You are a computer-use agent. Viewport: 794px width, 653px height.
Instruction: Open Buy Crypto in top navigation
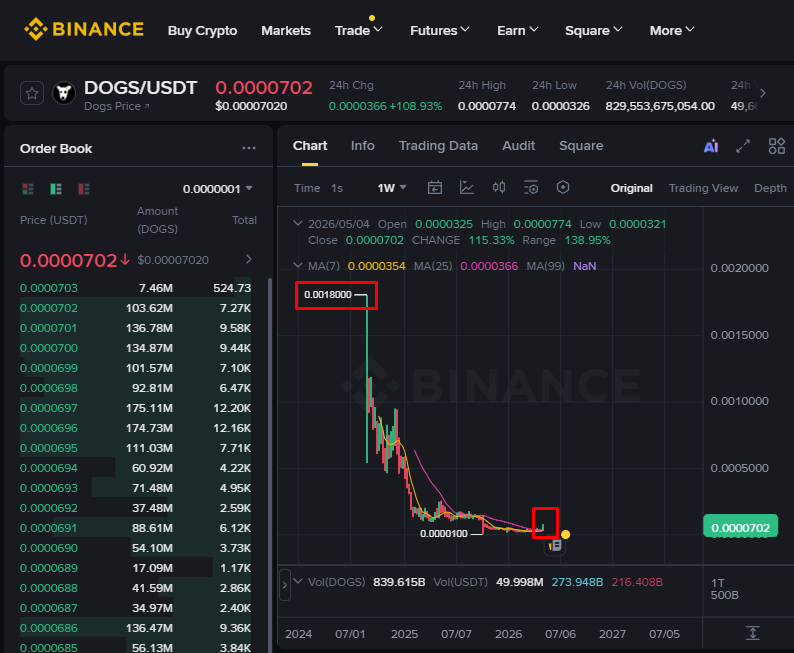tap(202, 31)
